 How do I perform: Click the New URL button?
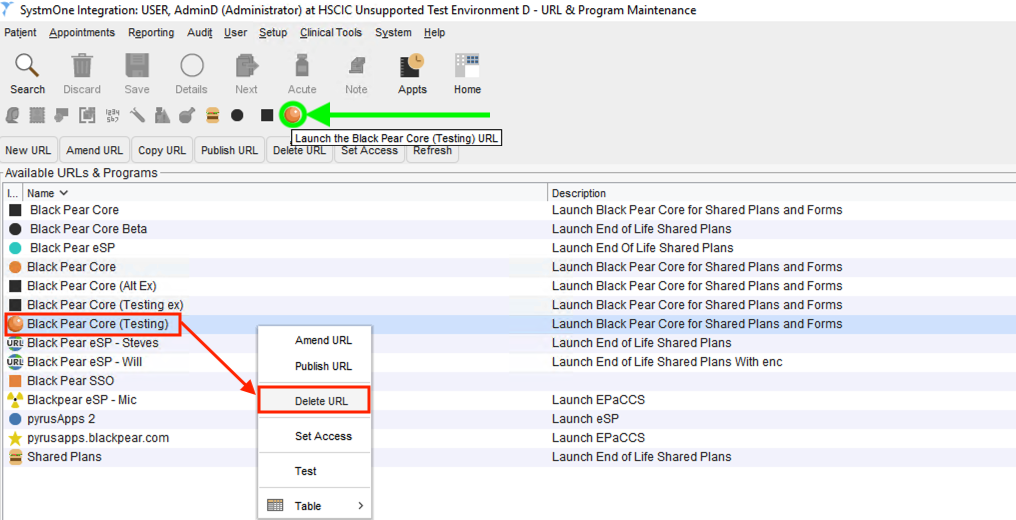(28, 150)
